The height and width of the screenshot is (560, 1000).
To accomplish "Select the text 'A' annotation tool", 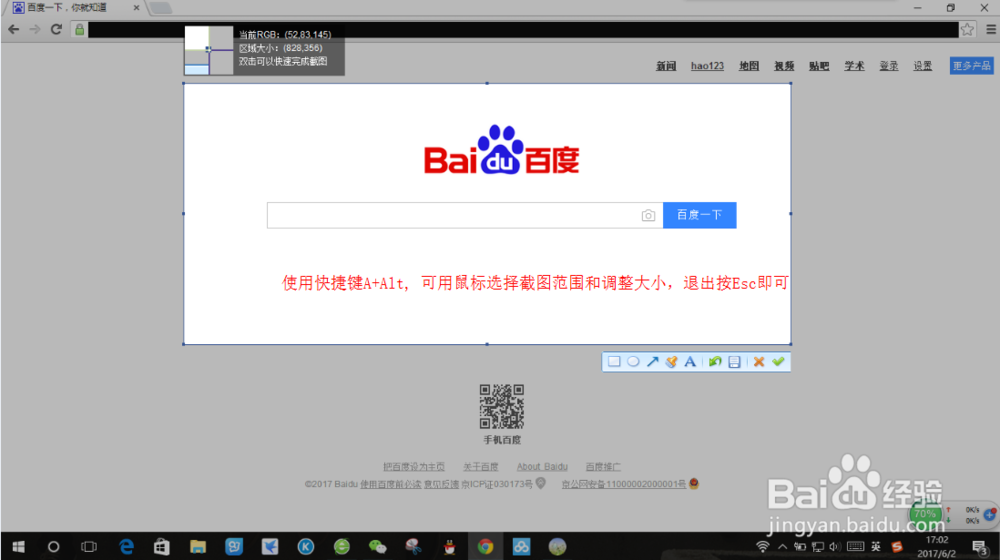I will click(x=690, y=362).
